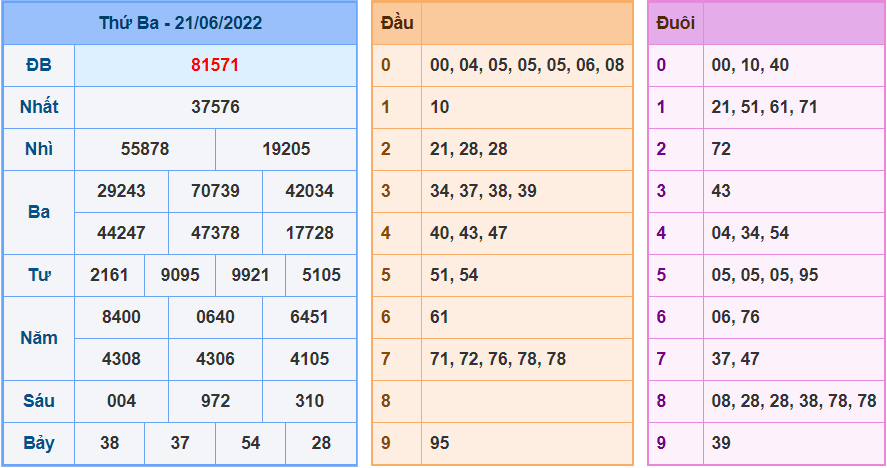The height and width of the screenshot is (468, 887).
Task: Click the first prize number 37576
Action: (x=215, y=107)
